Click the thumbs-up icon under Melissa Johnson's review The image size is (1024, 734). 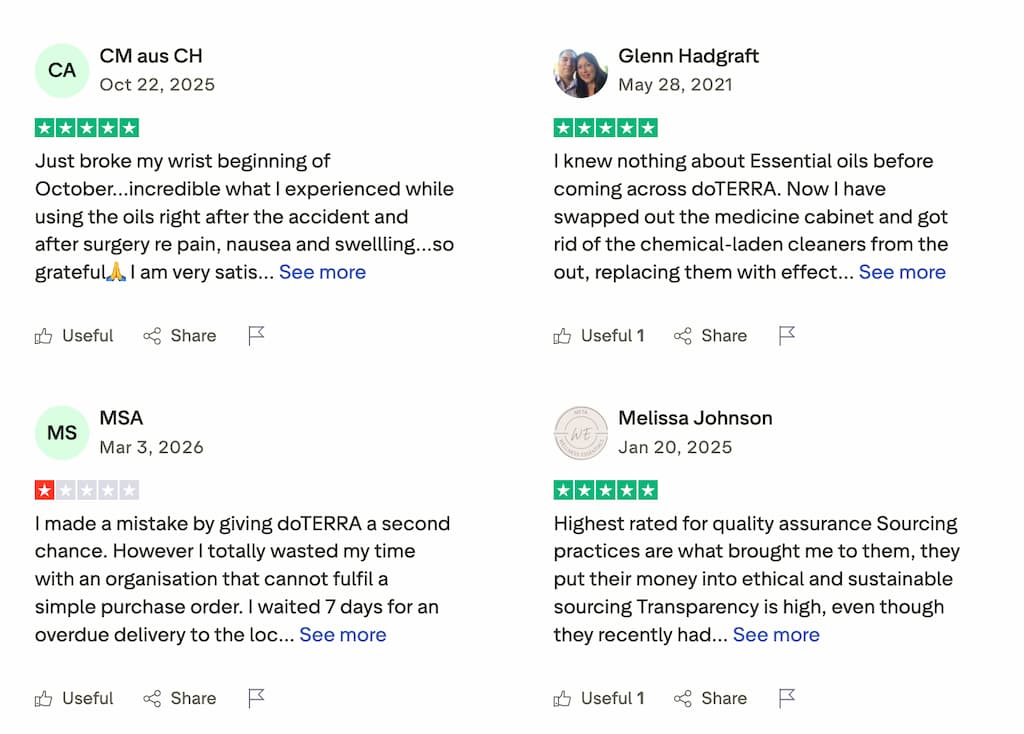(x=564, y=698)
